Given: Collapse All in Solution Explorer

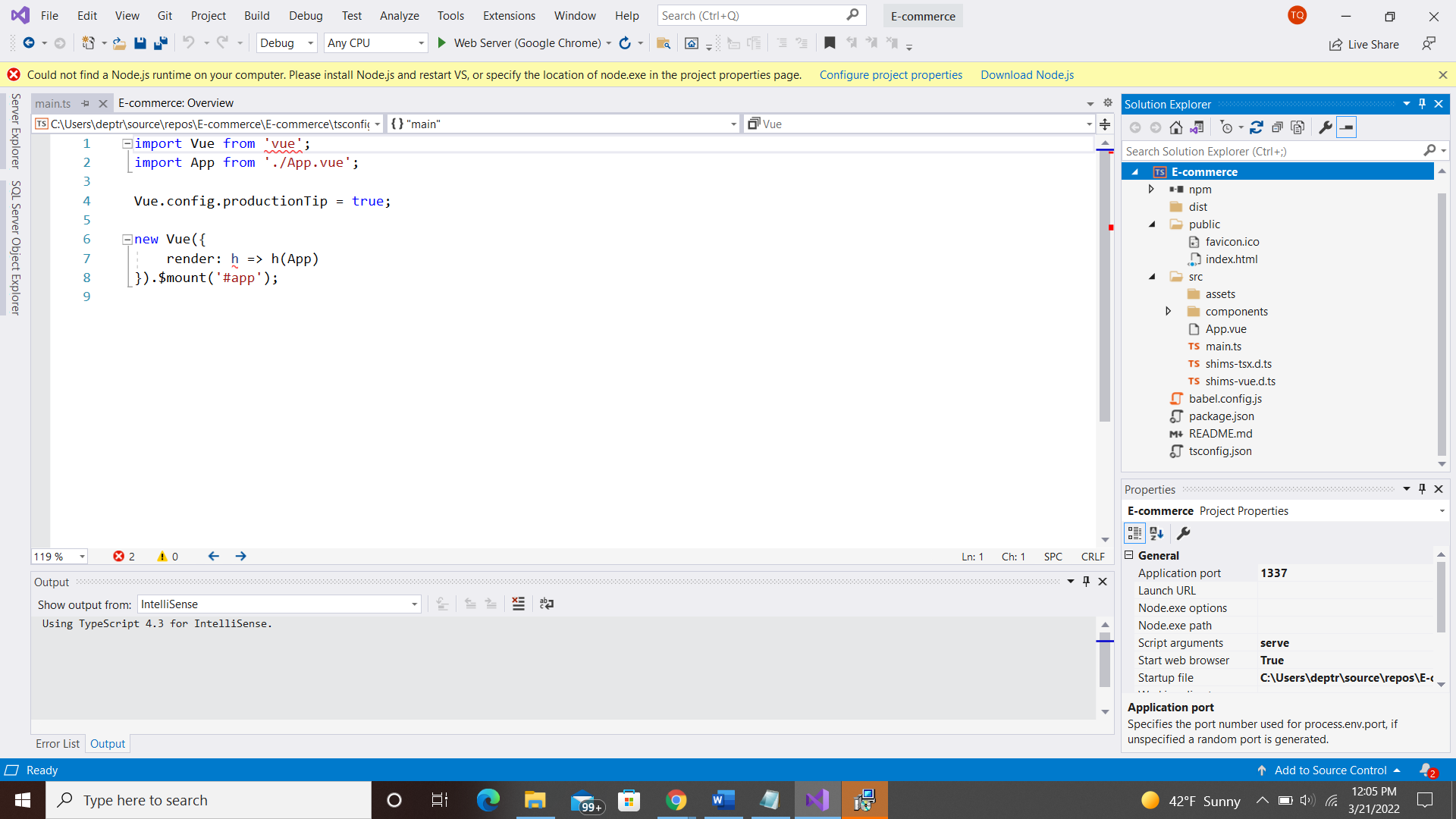Looking at the screenshot, I should (x=1278, y=127).
